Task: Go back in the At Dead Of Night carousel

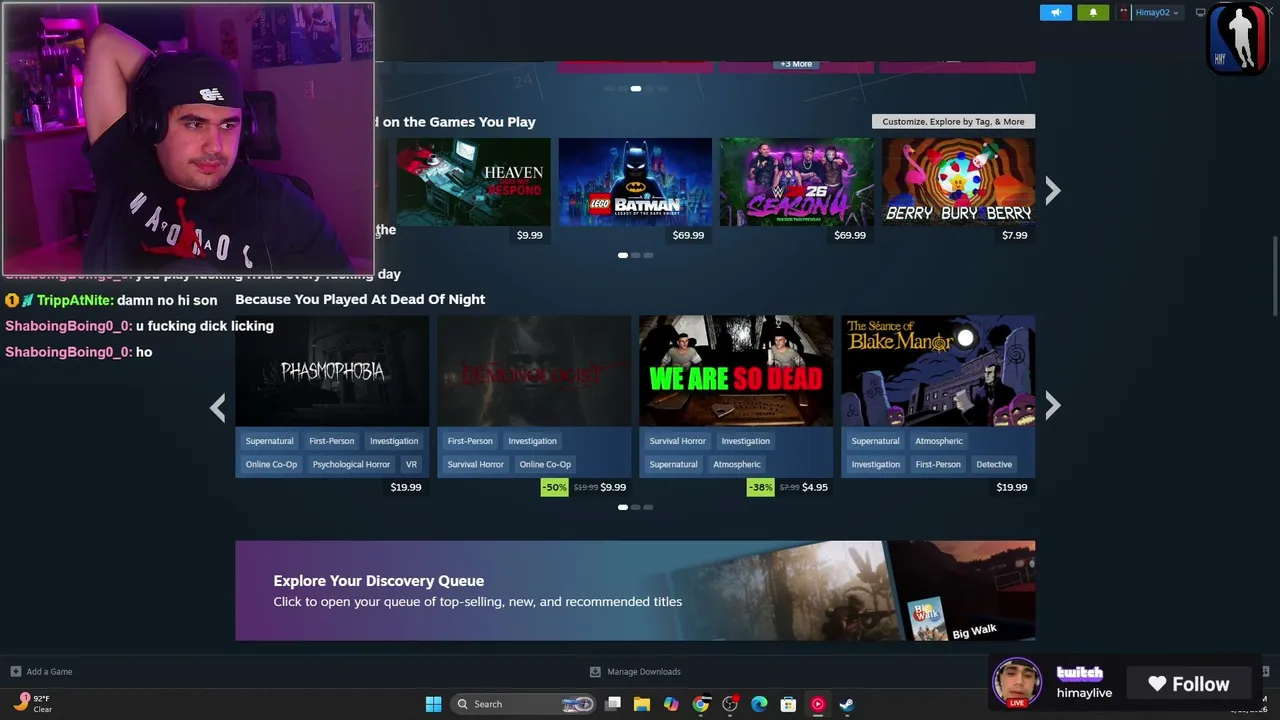Action: 218,406
